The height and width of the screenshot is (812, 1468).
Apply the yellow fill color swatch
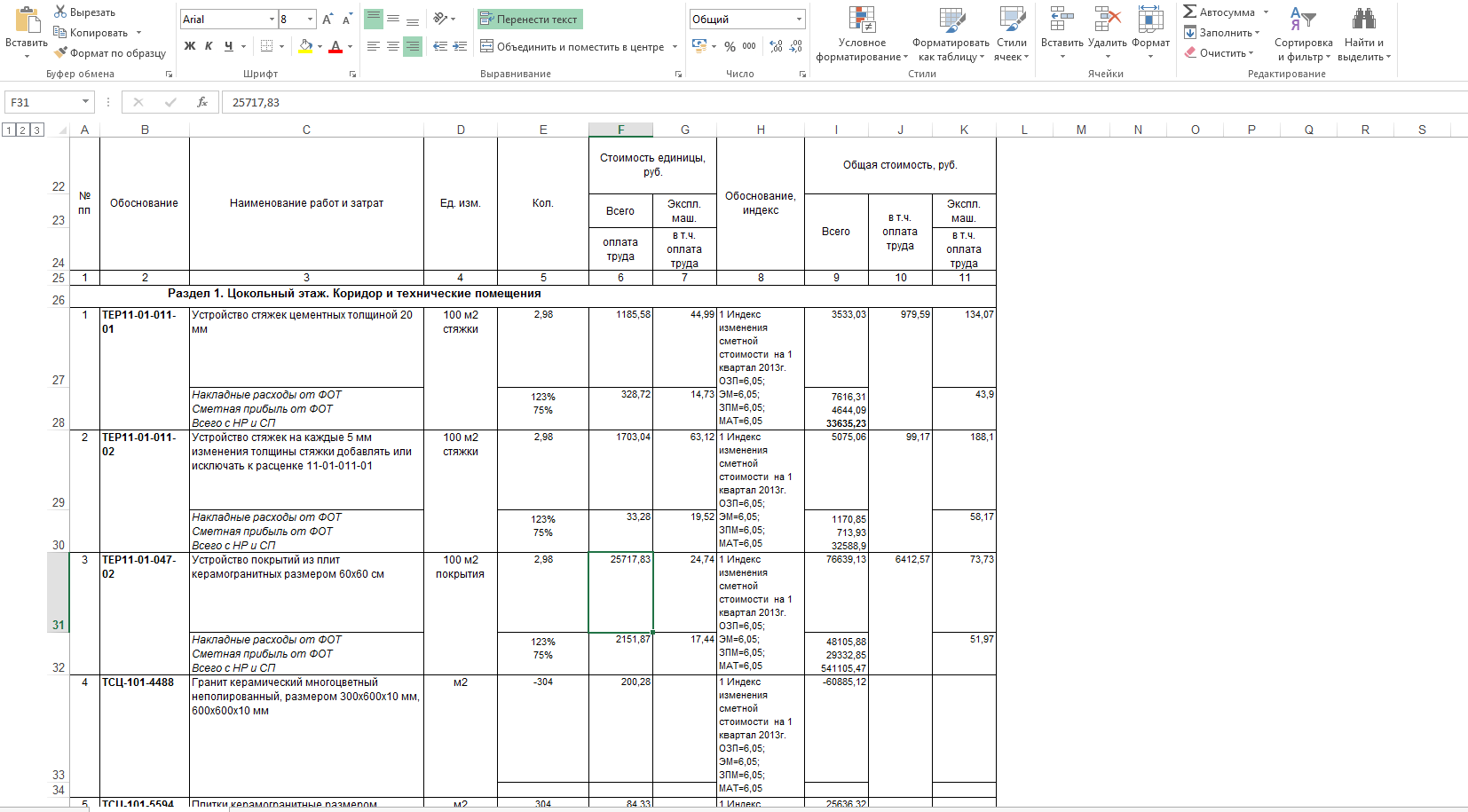305,46
